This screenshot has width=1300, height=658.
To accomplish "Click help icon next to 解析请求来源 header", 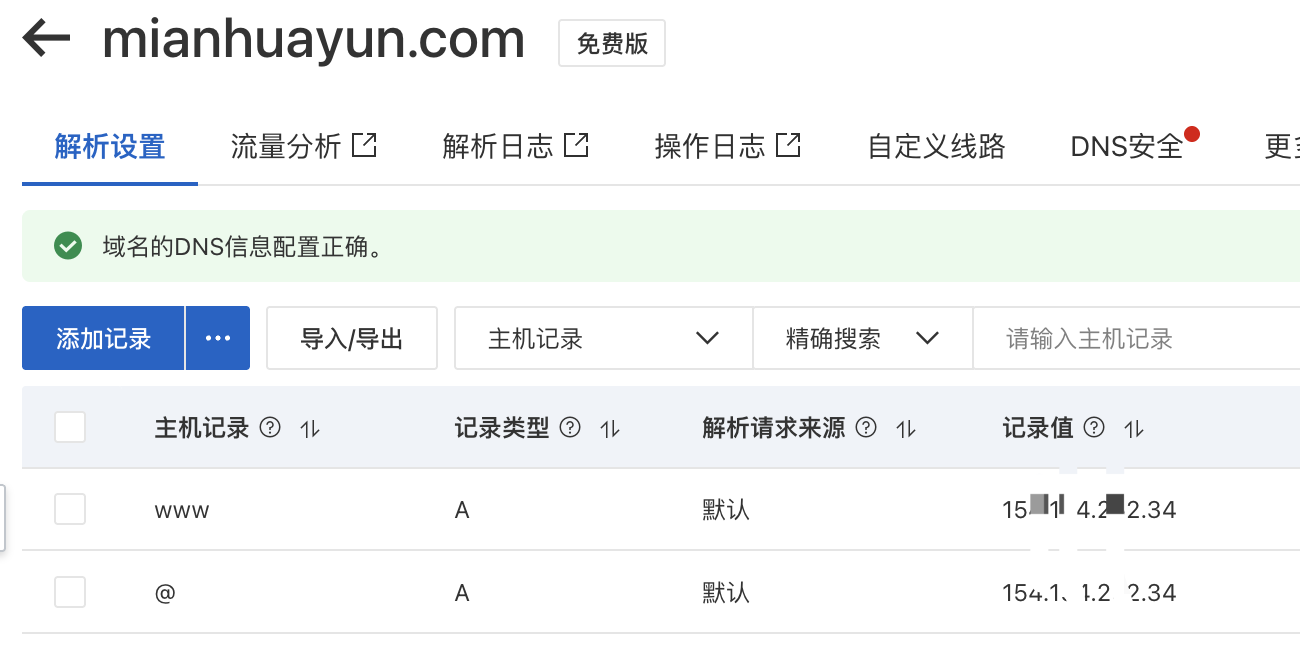I will (866, 428).
